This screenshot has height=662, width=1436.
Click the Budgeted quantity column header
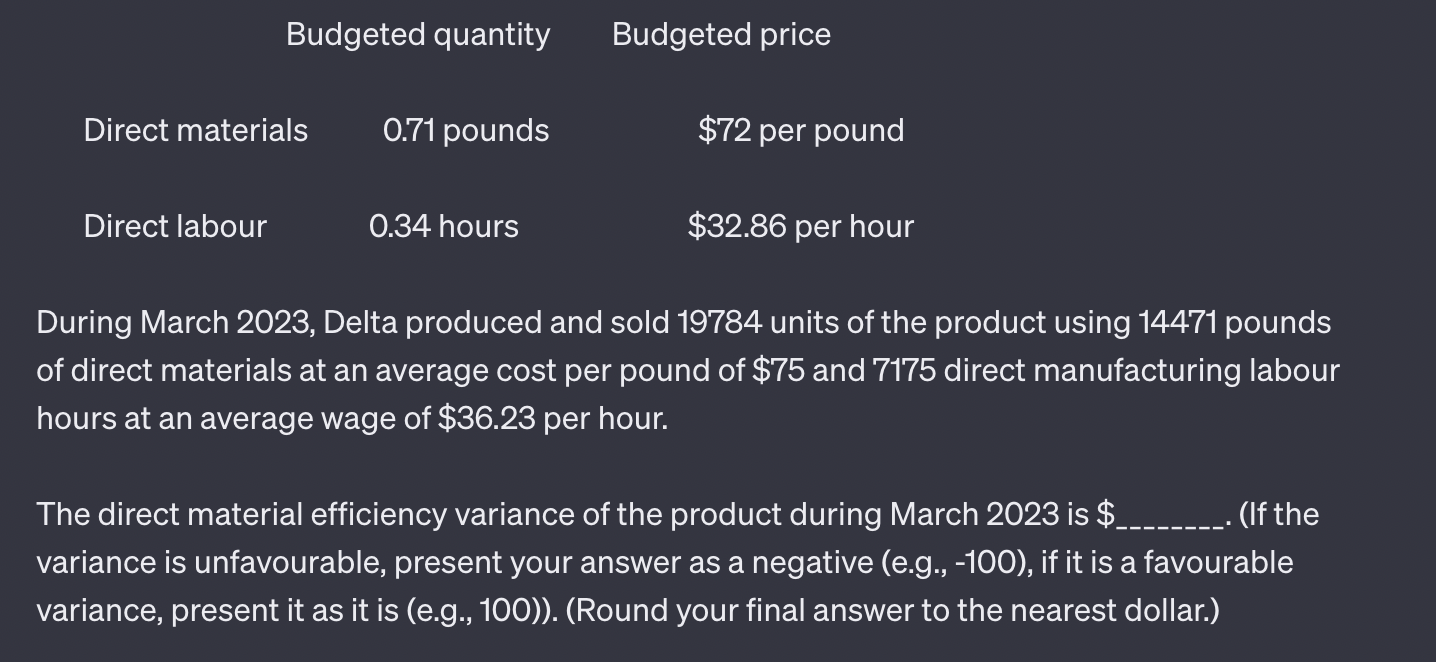tap(418, 35)
